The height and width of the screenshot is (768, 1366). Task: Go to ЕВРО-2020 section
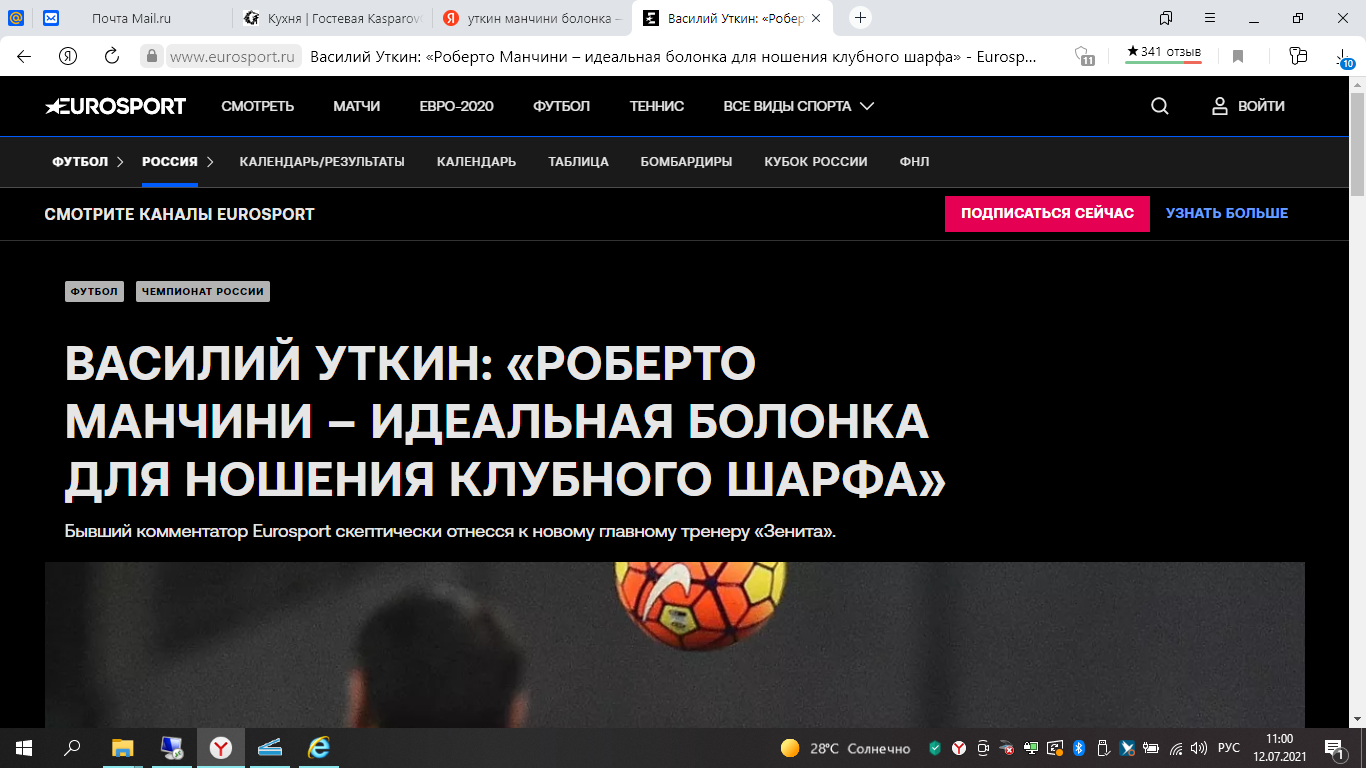tap(457, 106)
